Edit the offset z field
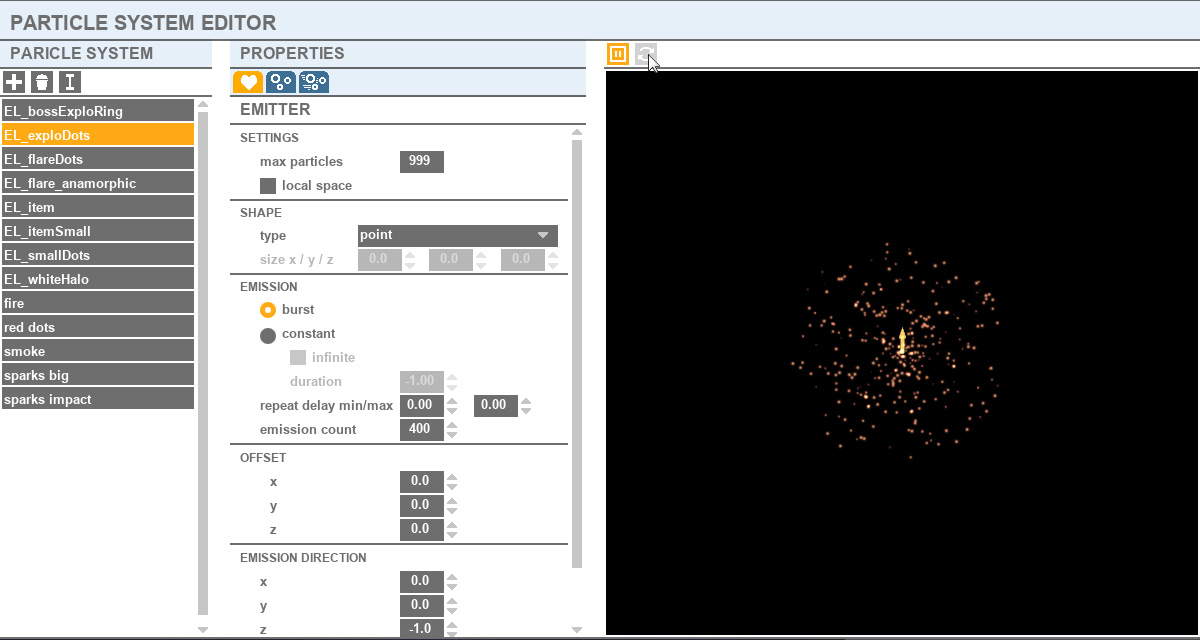The height and width of the screenshot is (640, 1200). pos(422,529)
